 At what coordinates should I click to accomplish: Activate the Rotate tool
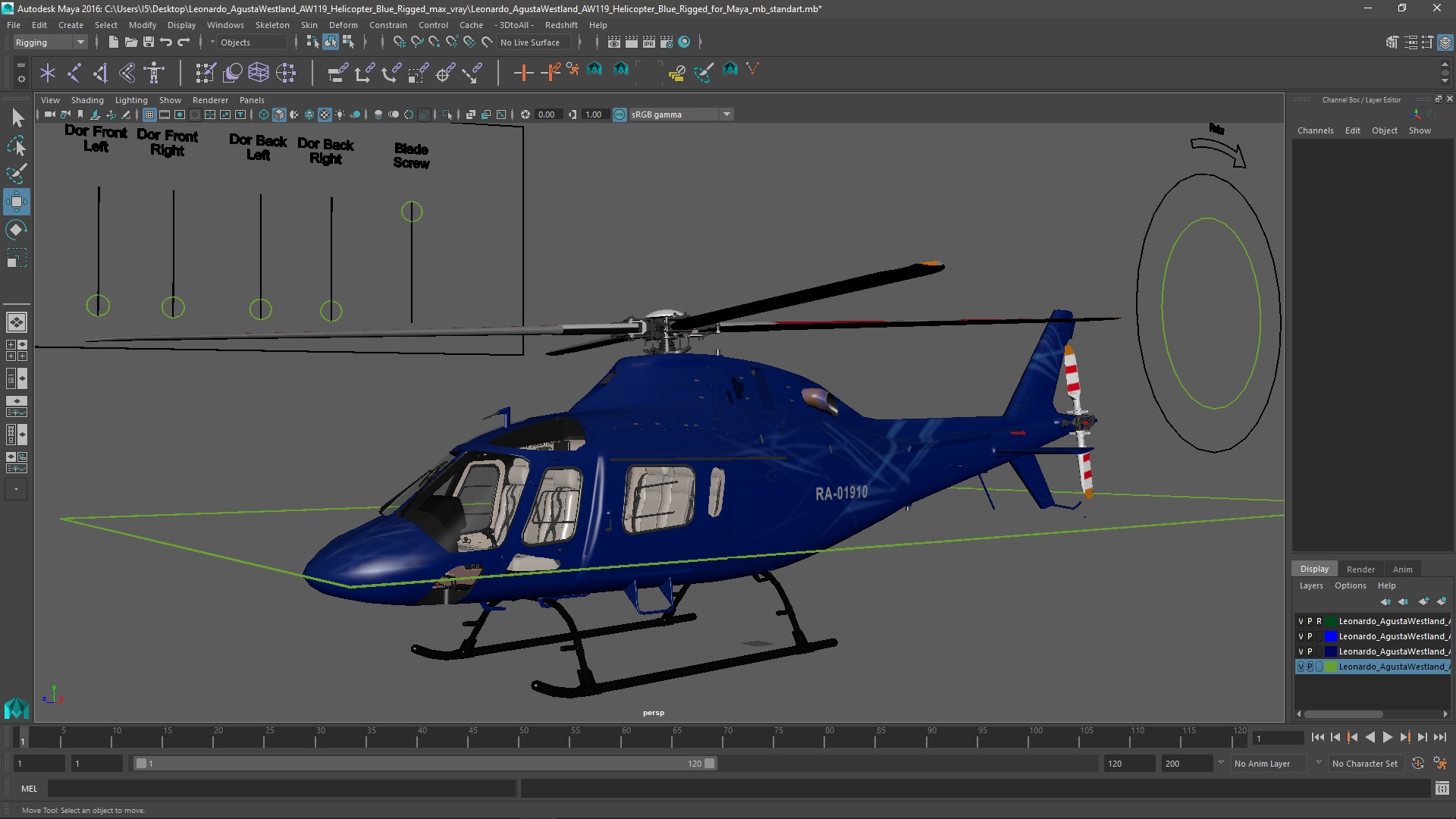click(17, 230)
